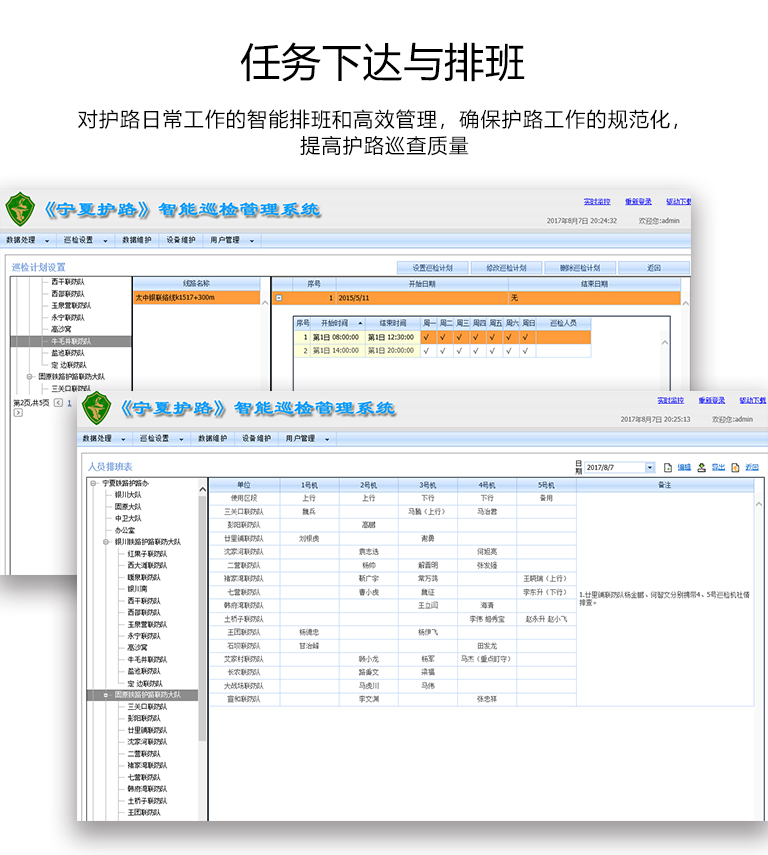768x855 pixels.
Task: Expand 固原铁路护路联防大队 node in front tree
Action: click(x=106, y=694)
